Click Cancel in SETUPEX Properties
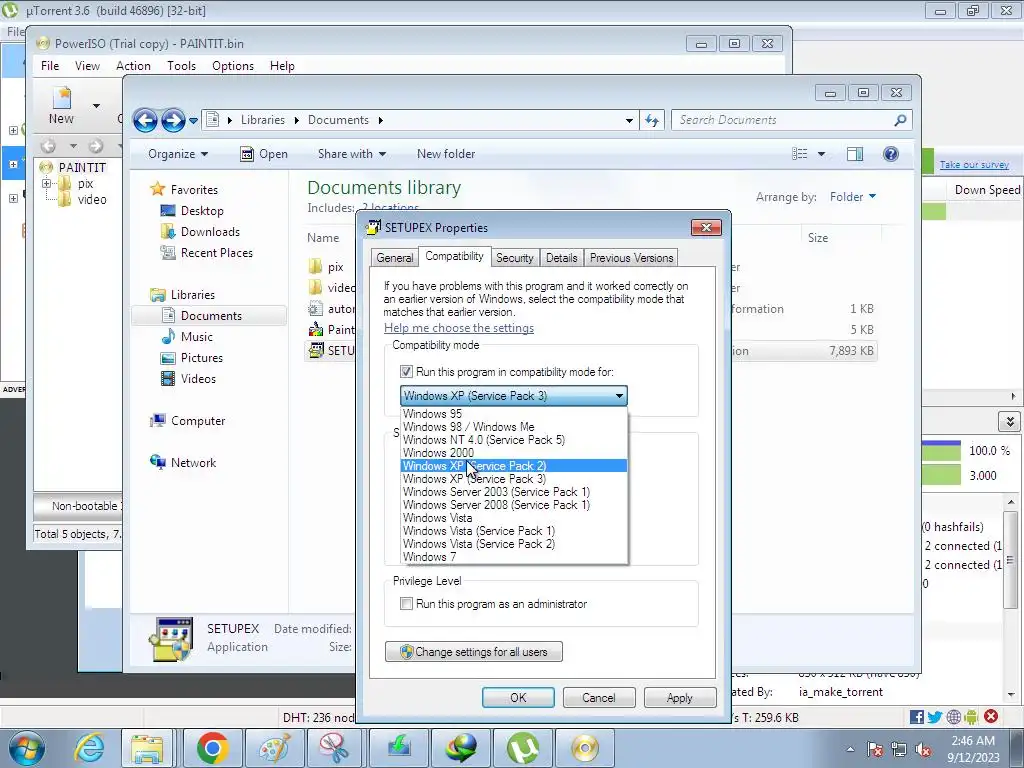 coord(598,697)
